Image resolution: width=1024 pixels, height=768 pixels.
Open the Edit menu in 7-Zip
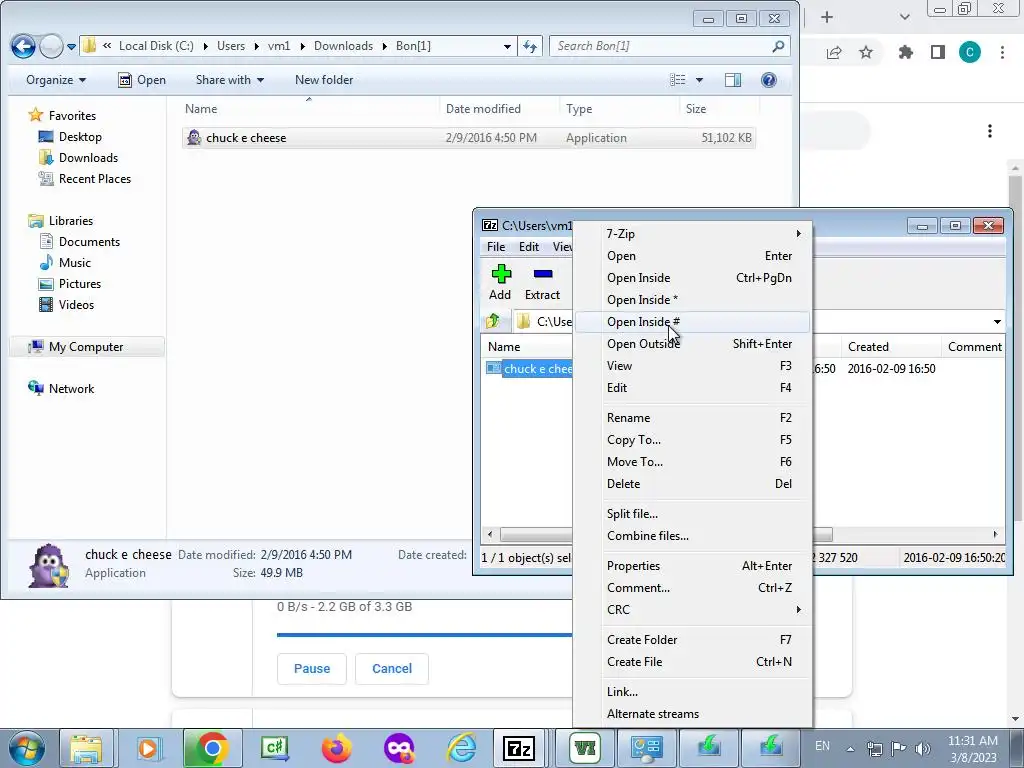(529, 247)
